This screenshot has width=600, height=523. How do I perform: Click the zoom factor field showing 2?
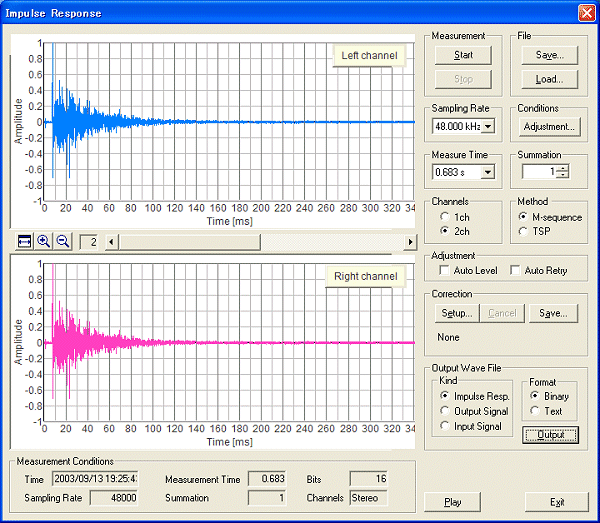pyautogui.click(x=88, y=242)
